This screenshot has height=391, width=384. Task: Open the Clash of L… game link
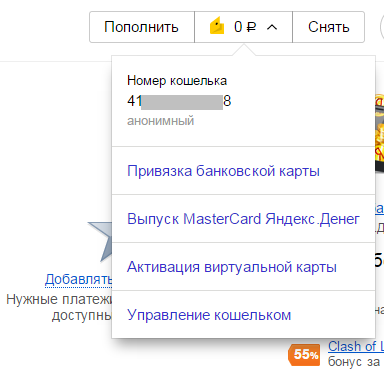coord(356,346)
